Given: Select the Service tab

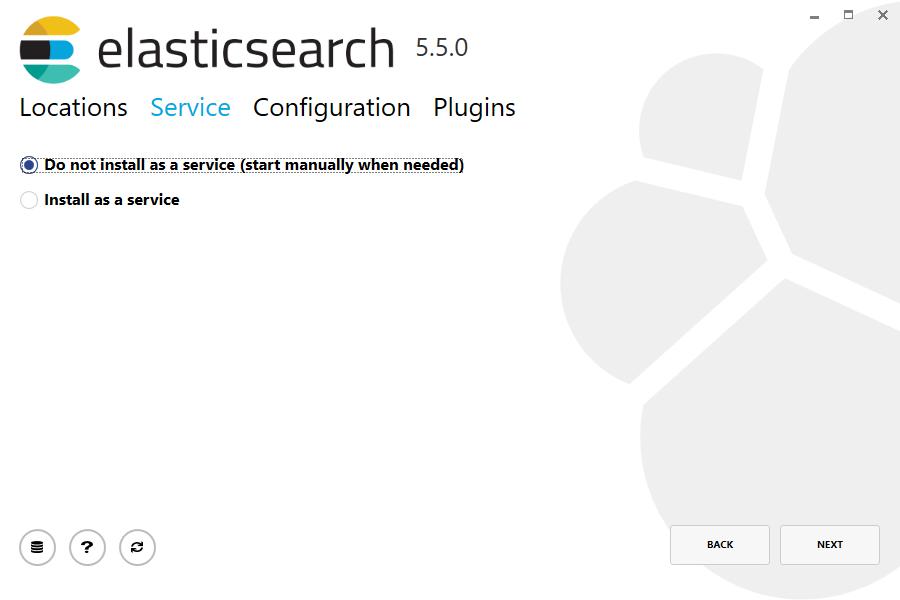Looking at the screenshot, I should 190,107.
